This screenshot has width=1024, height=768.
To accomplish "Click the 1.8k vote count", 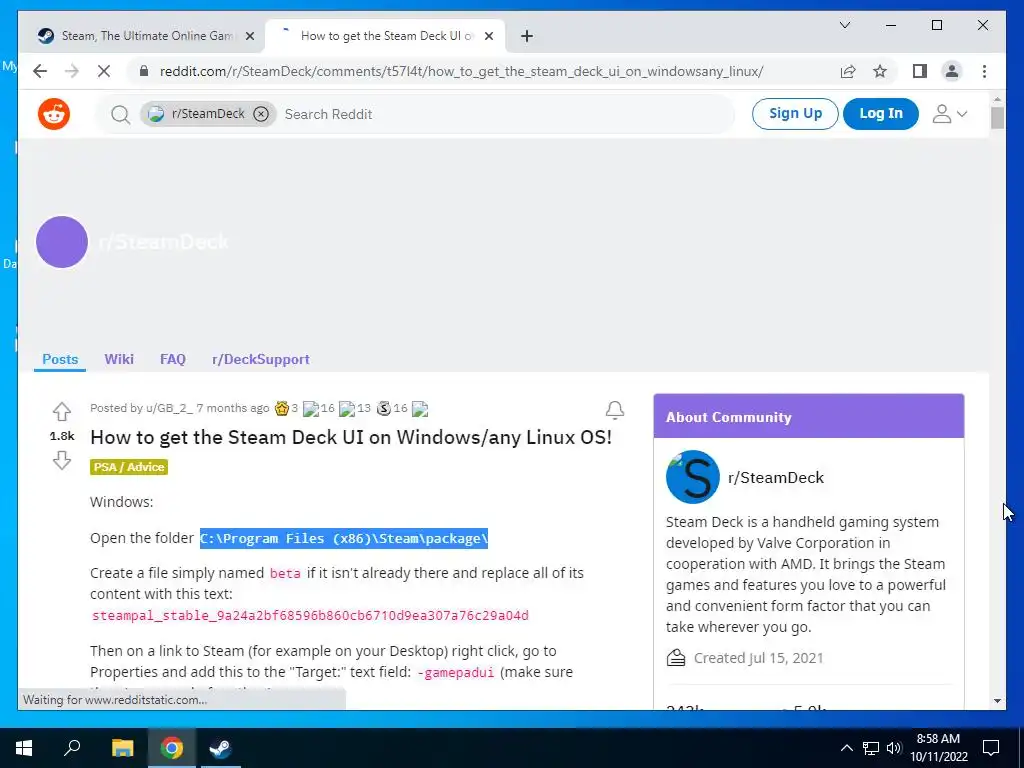I will 62,436.
